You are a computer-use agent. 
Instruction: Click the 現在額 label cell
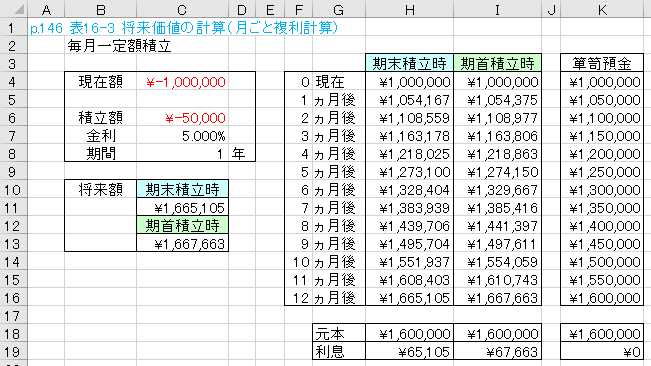click(100, 82)
